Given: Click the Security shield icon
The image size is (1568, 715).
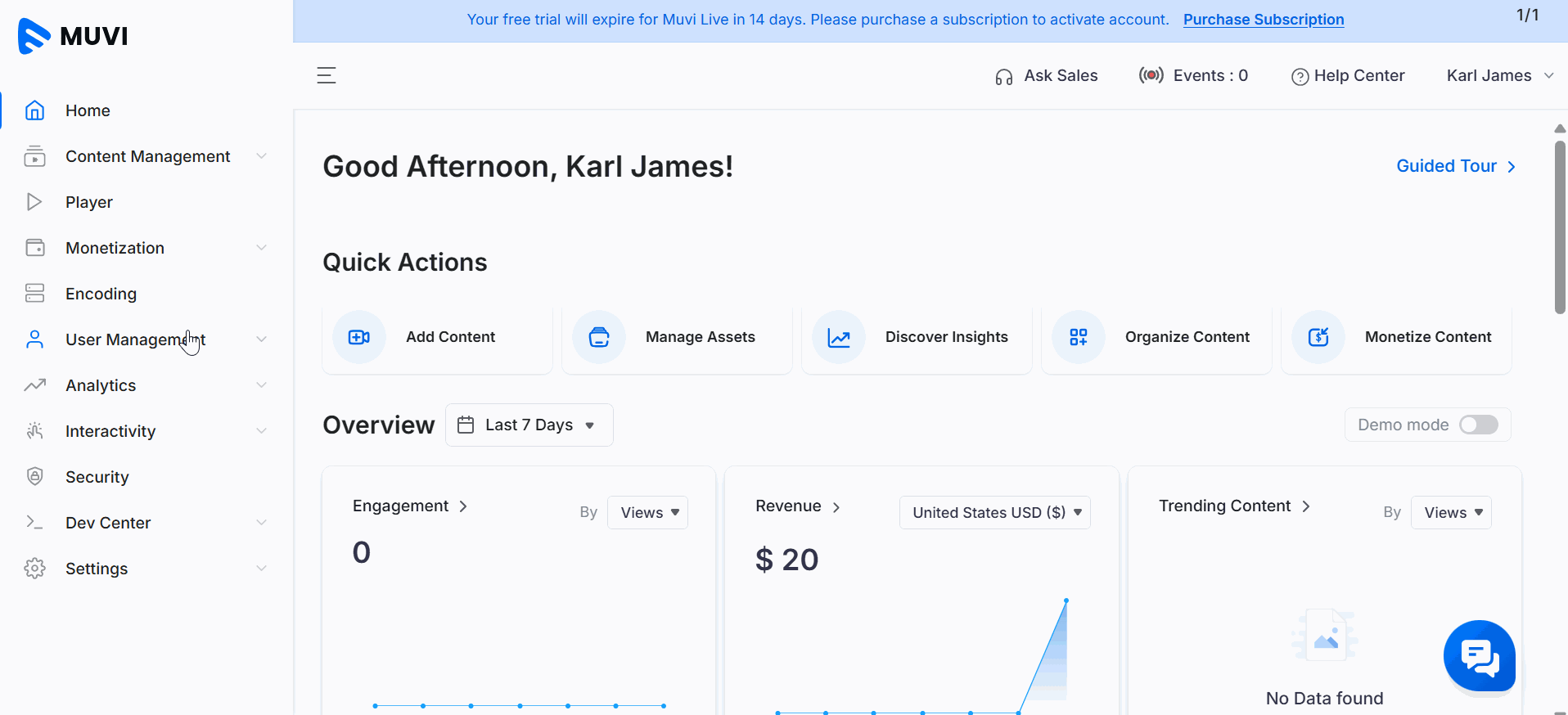Looking at the screenshot, I should pos(34,477).
